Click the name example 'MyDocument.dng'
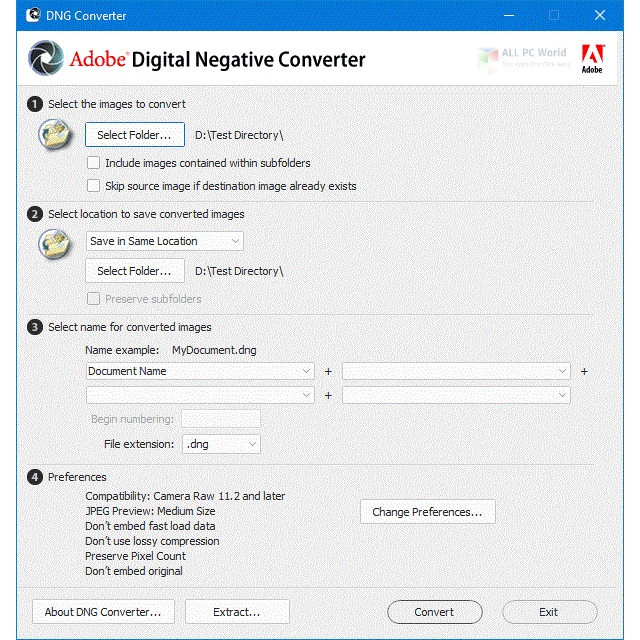 pos(214,350)
